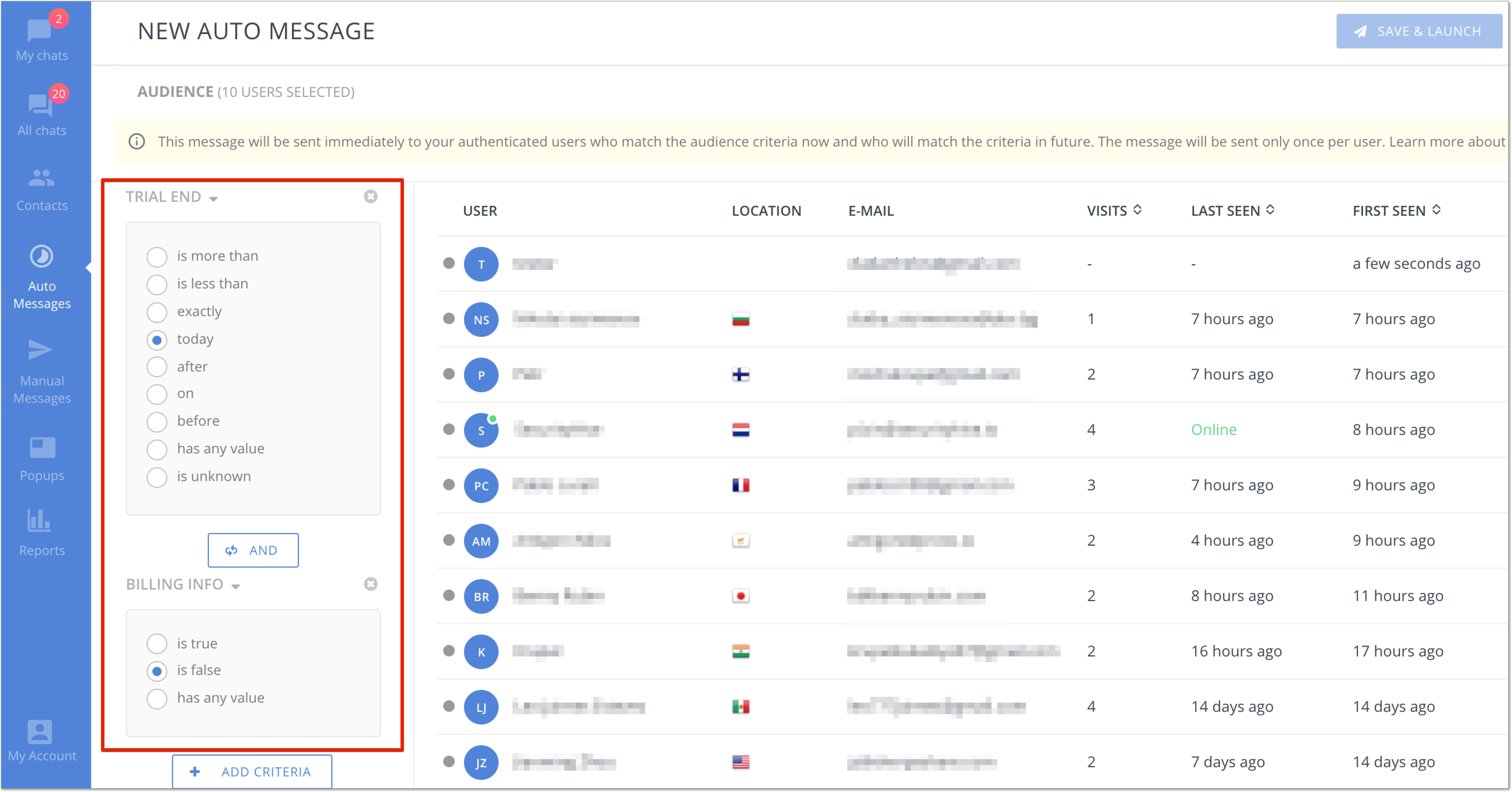Toggle the AND condition operator
The width and height of the screenshot is (1512, 792).
253,550
